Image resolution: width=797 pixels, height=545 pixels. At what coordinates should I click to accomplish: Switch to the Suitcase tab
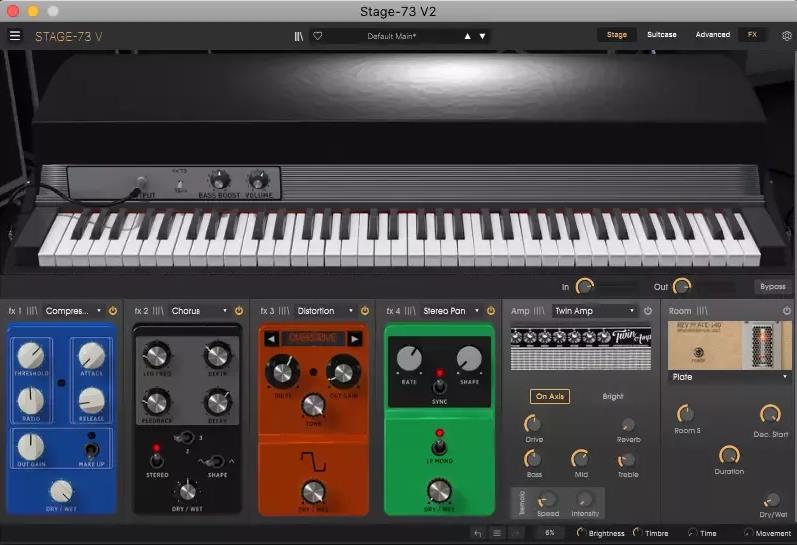click(x=662, y=35)
